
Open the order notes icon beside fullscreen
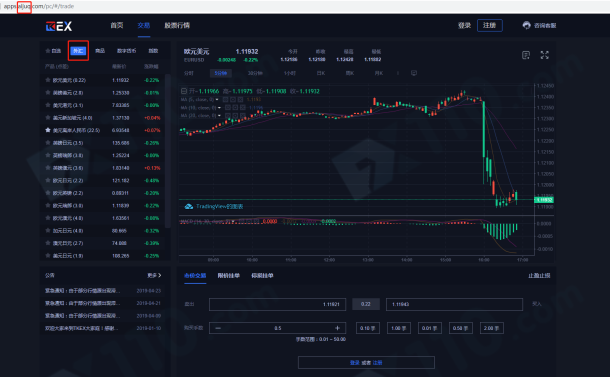[526, 55]
